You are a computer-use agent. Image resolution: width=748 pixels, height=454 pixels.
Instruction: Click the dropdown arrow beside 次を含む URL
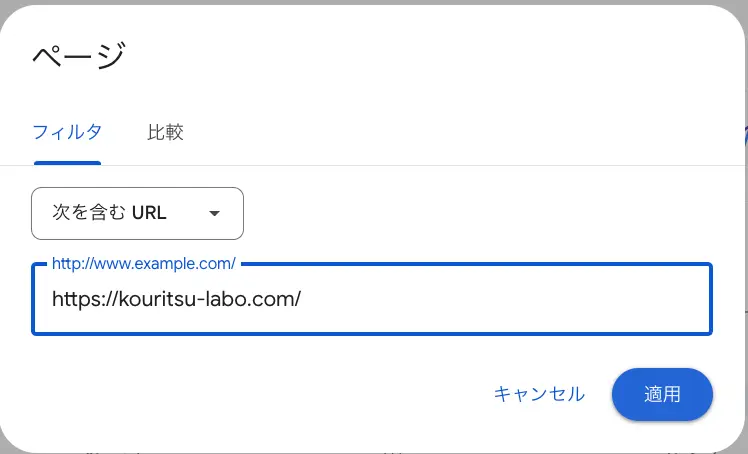pyautogui.click(x=215, y=213)
